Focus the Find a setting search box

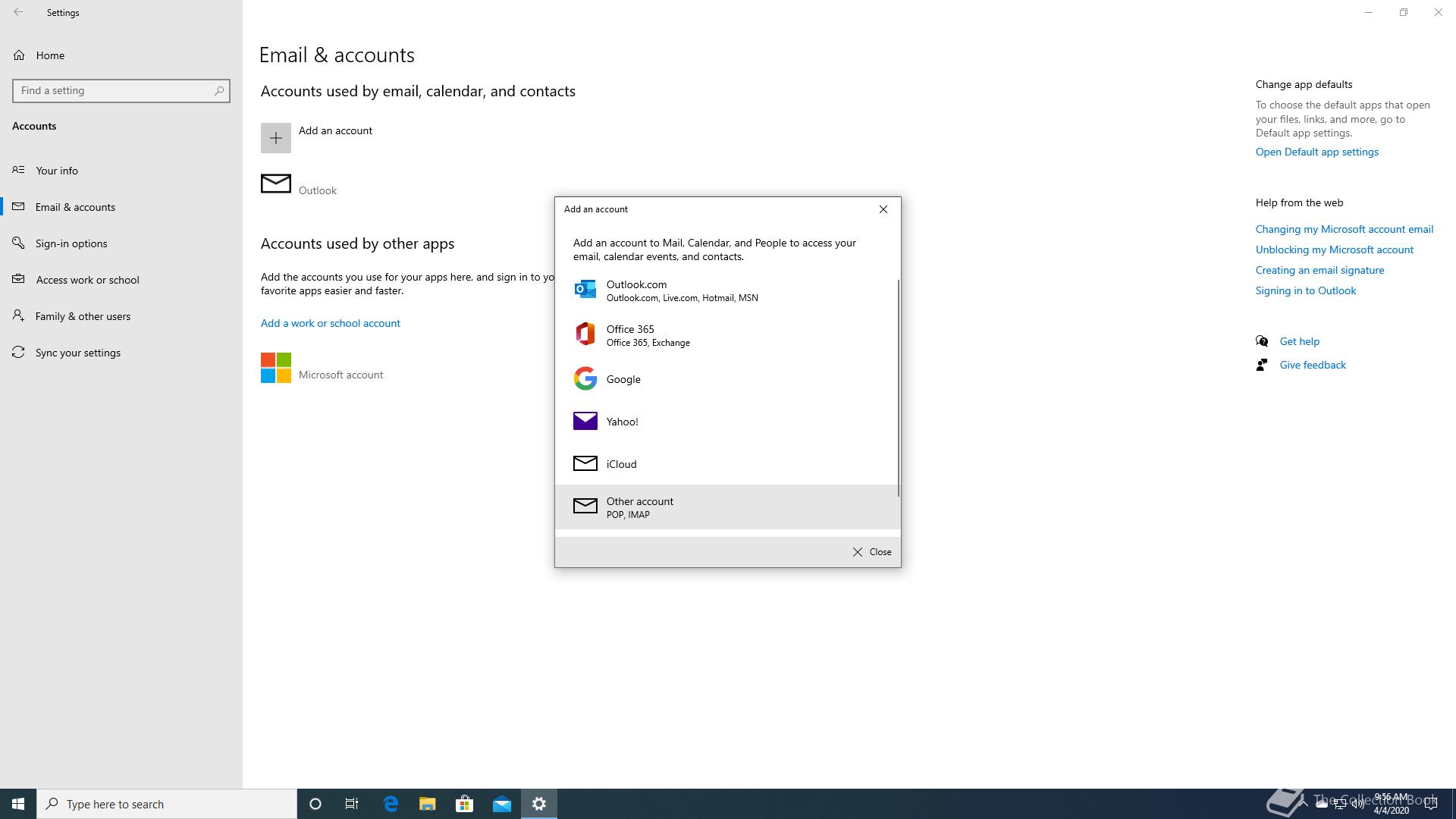[114, 90]
